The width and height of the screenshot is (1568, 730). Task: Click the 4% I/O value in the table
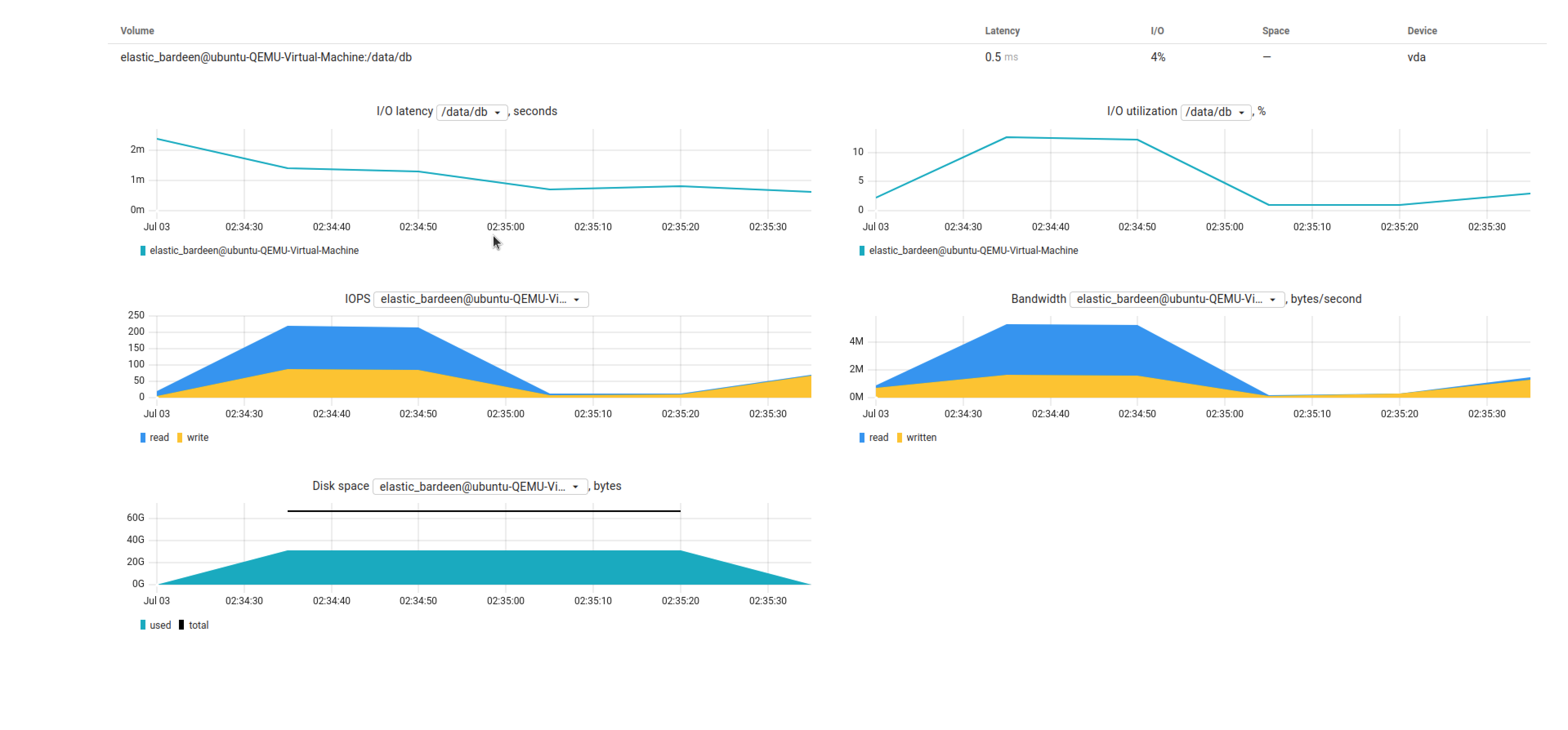(x=1157, y=57)
